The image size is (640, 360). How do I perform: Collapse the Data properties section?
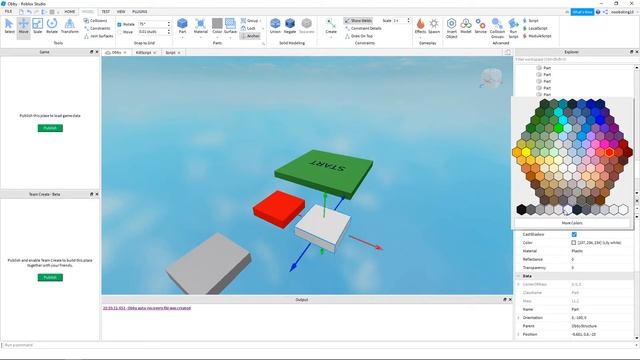(x=518, y=276)
